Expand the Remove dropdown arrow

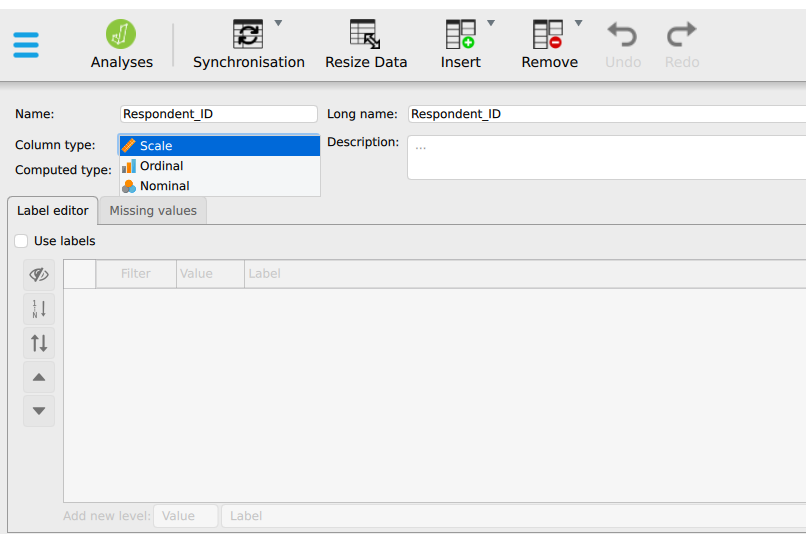click(x=578, y=23)
